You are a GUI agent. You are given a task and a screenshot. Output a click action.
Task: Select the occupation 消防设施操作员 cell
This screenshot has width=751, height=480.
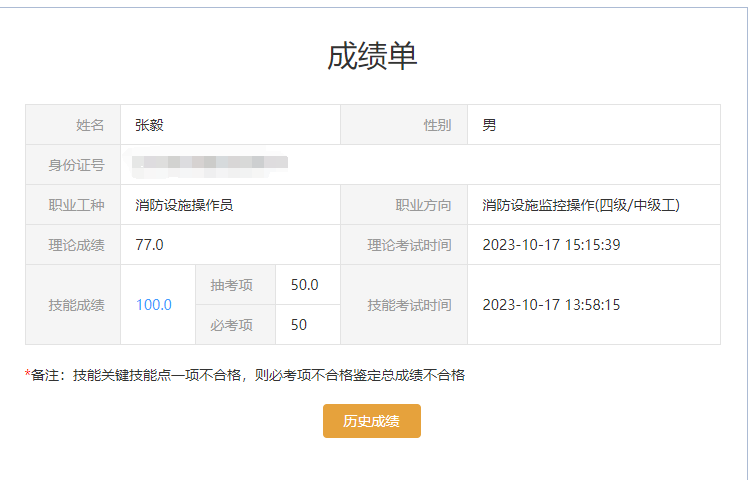pos(230,205)
